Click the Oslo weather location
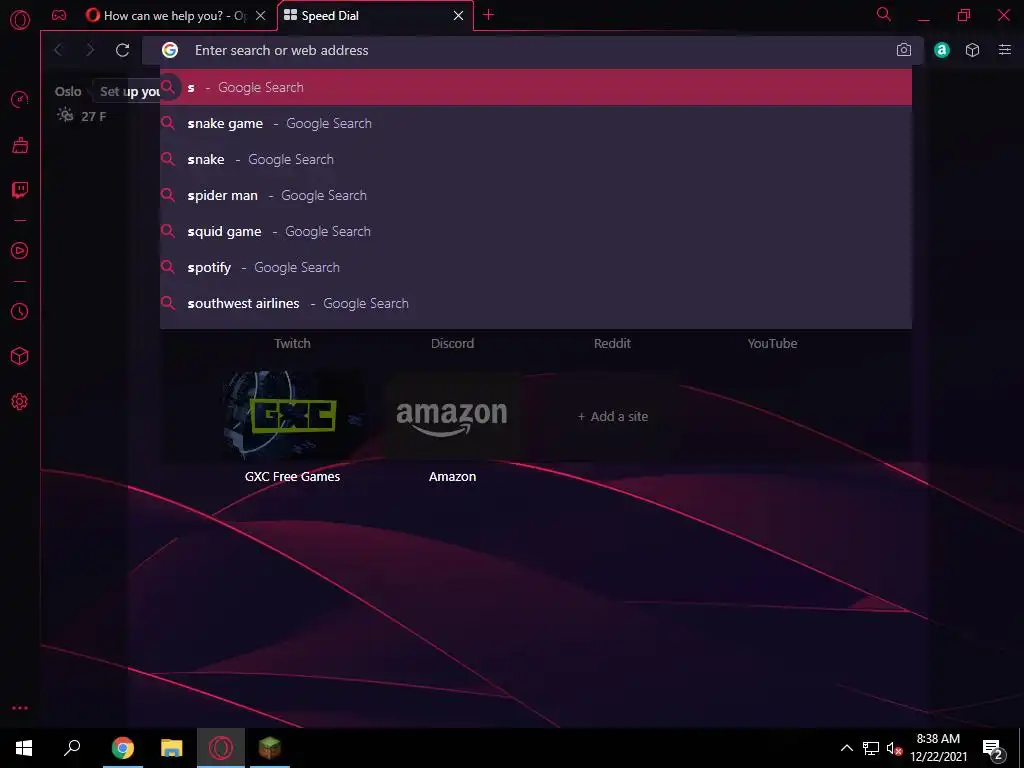This screenshot has width=1024, height=768. [x=68, y=91]
